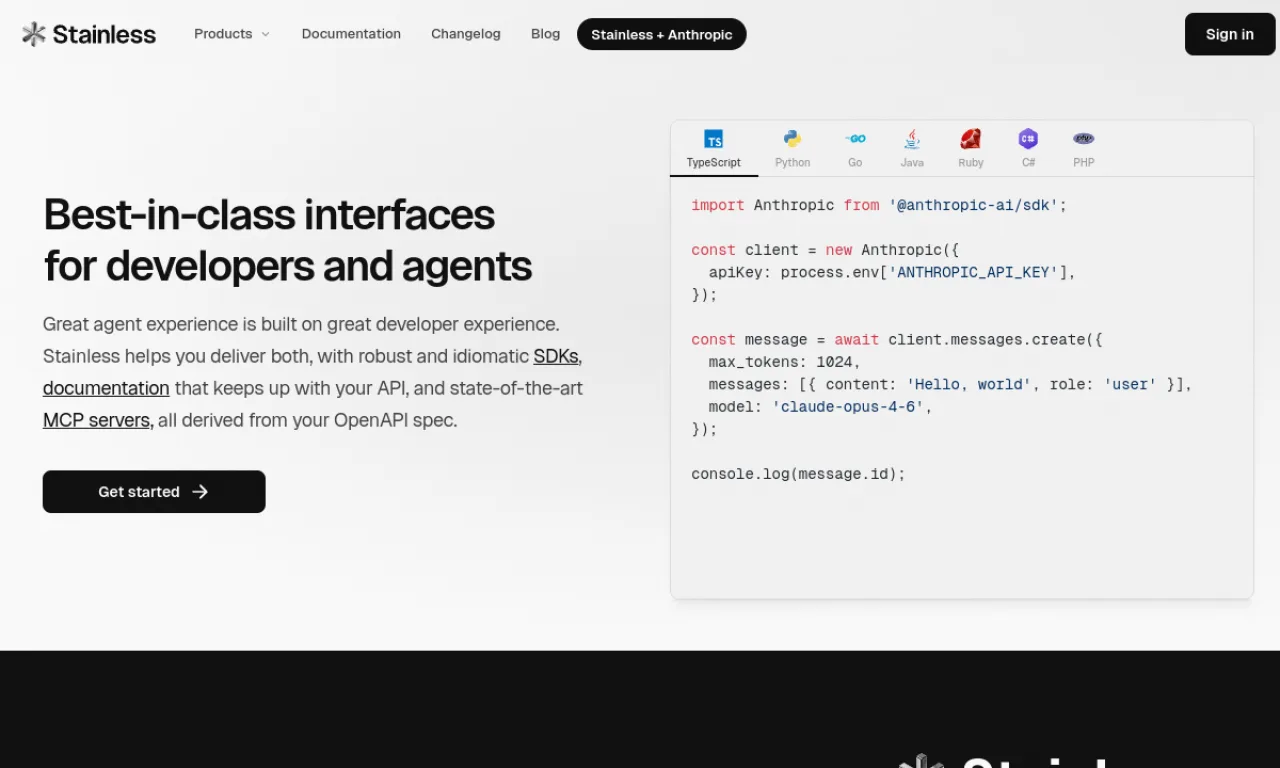The image size is (1280, 768).
Task: Select the Python language icon
Action: (x=792, y=139)
